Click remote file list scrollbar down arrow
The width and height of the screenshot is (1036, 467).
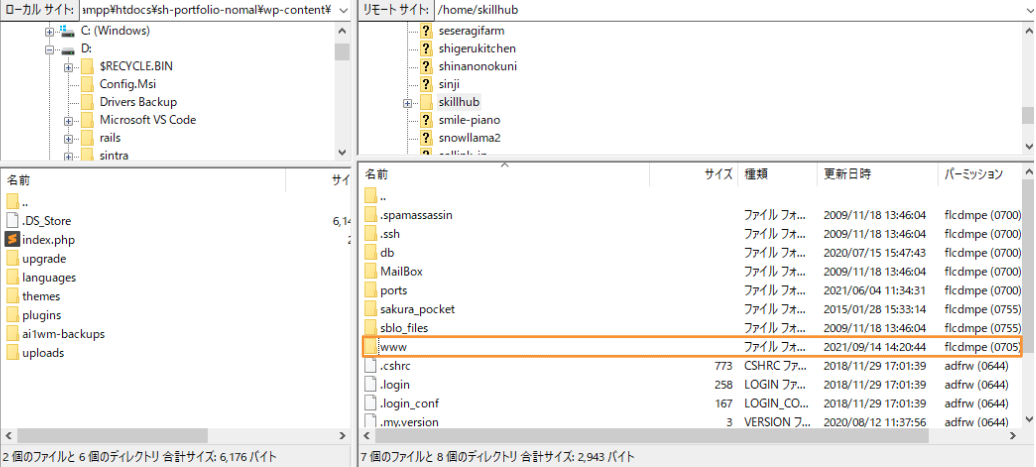1028,420
